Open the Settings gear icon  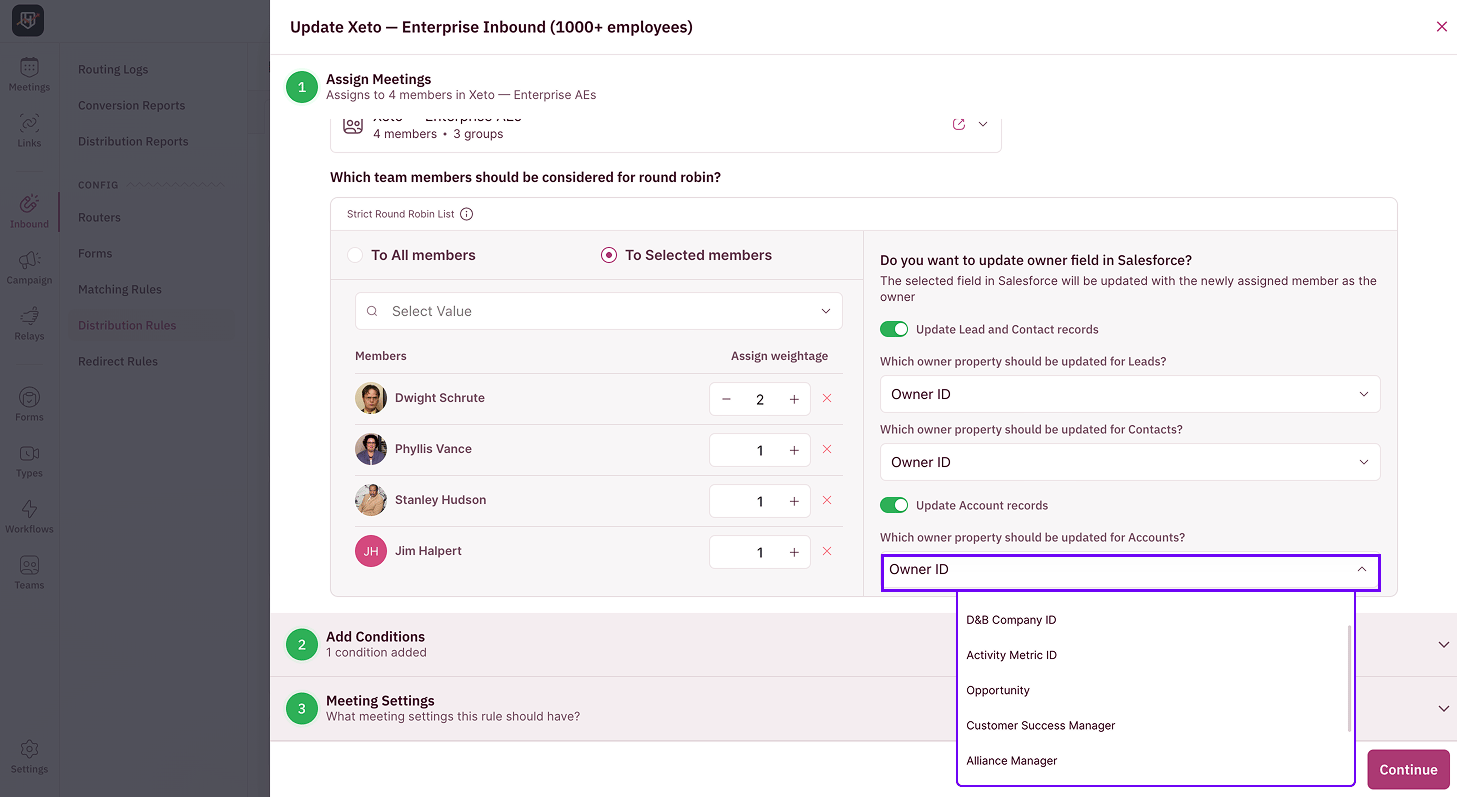coord(29,749)
